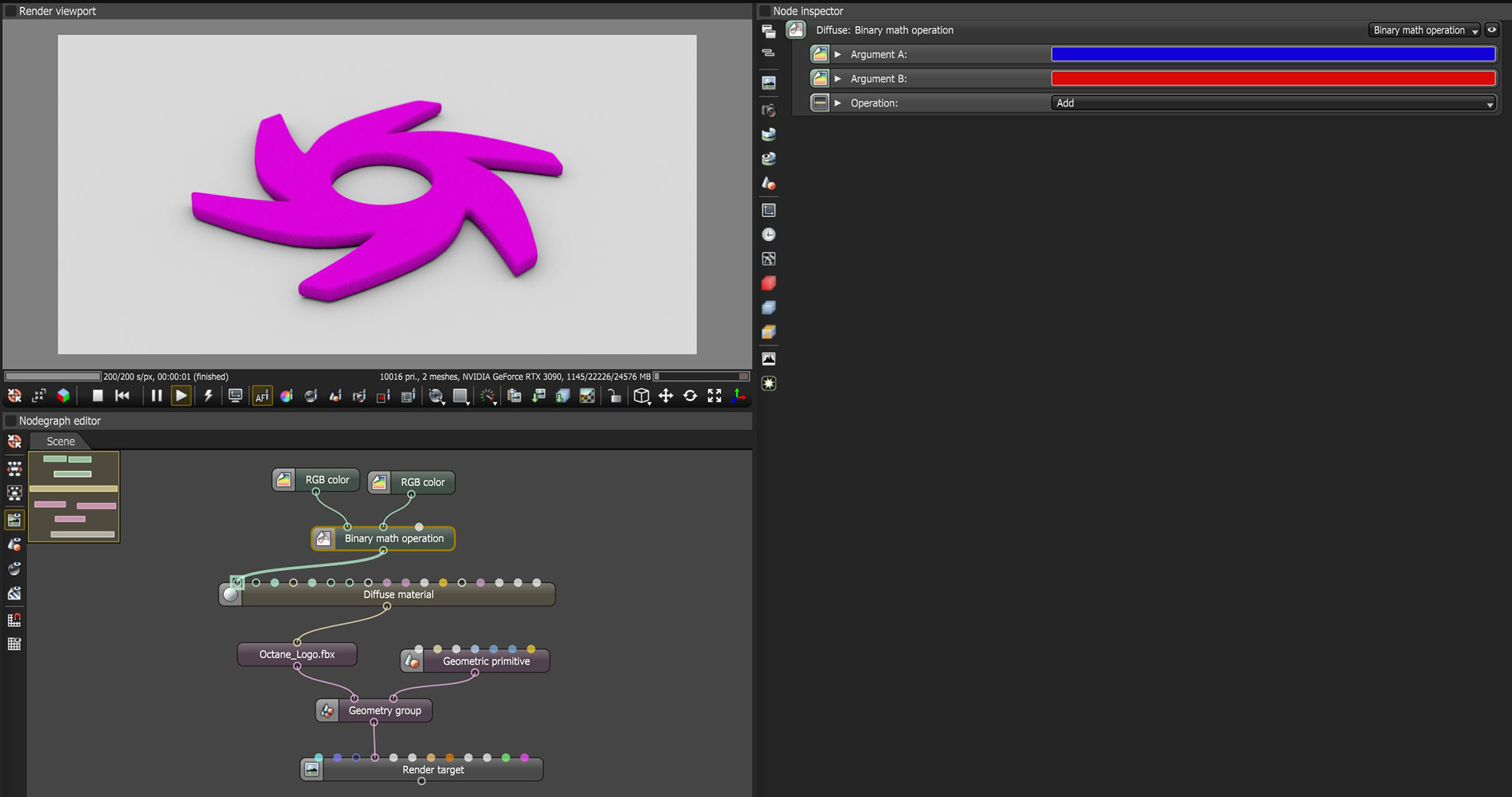The image size is (1512, 797).
Task: Click the clock icon in the Node inspector sidebar
Action: coord(768,235)
